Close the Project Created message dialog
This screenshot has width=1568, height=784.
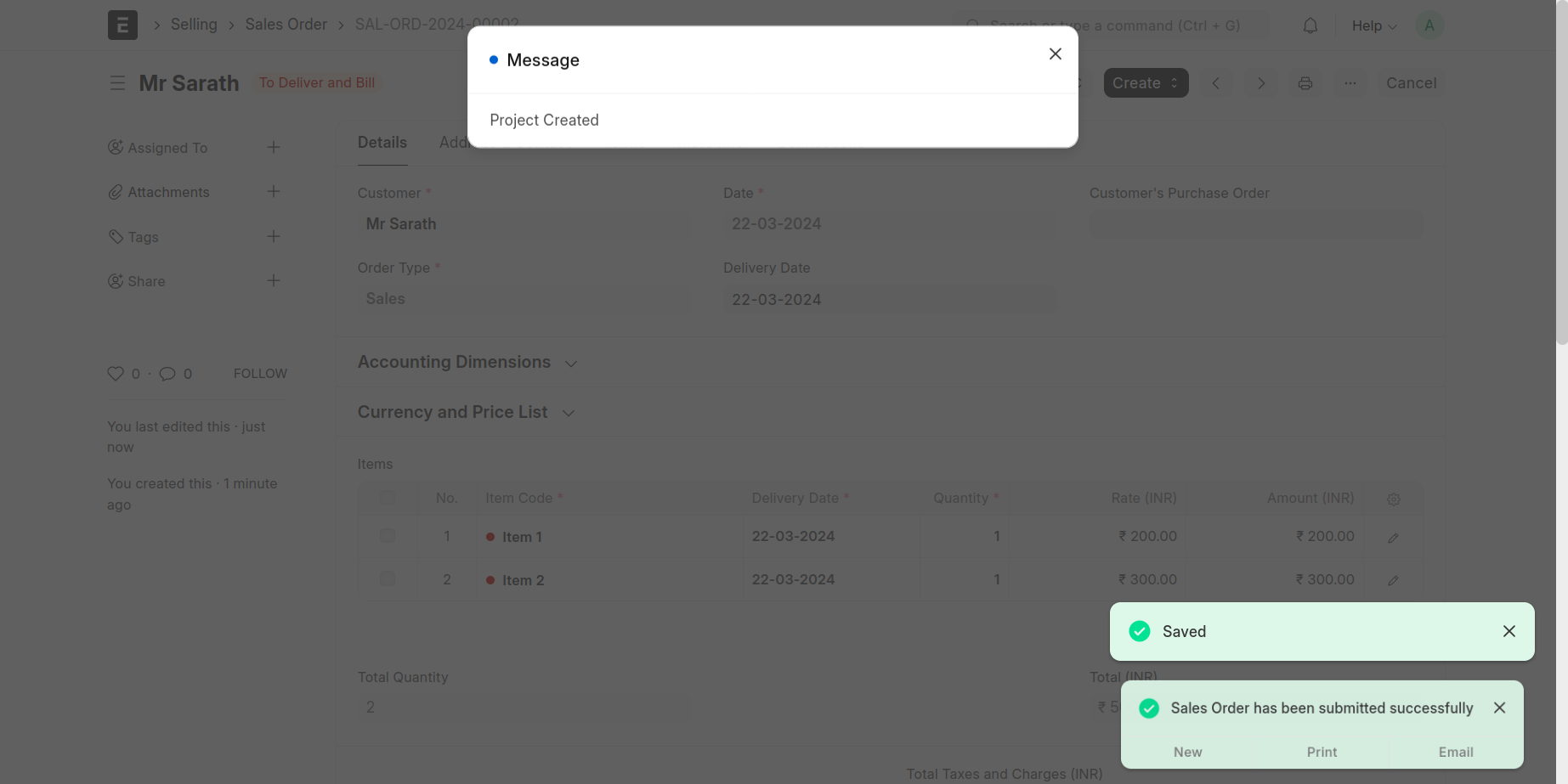(1055, 54)
